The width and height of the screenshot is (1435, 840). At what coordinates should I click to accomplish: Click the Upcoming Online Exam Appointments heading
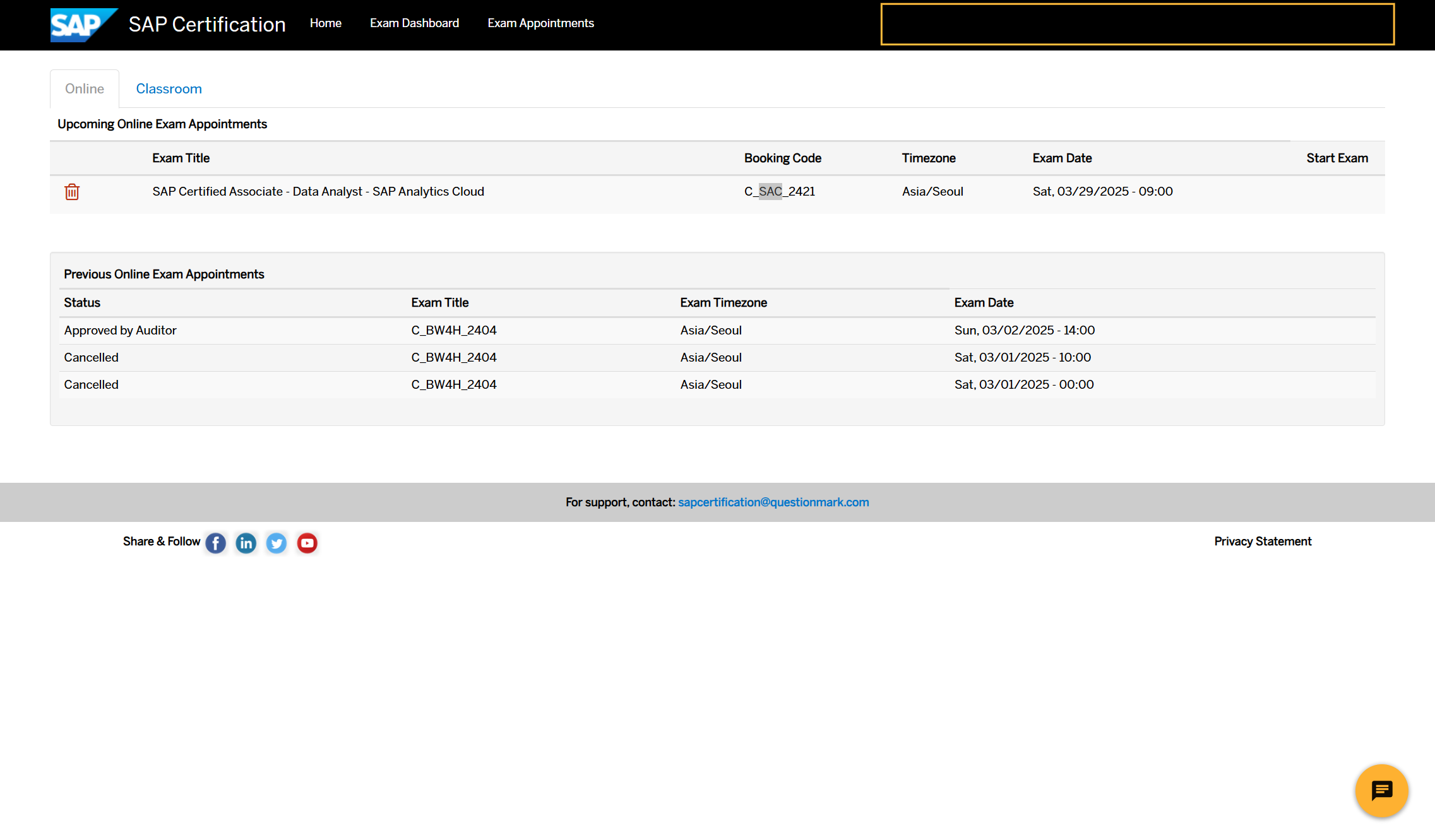(x=162, y=124)
